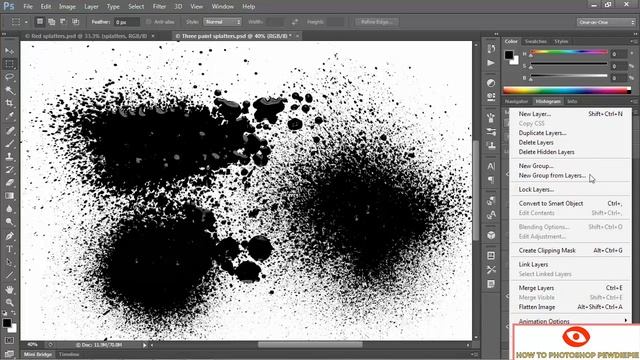Select the Hand tool

tap(9, 289)
